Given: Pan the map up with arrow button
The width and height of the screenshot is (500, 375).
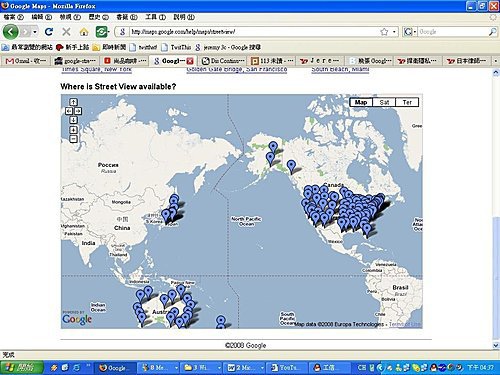Looking at the screenshot, I should tap(73, 102).
